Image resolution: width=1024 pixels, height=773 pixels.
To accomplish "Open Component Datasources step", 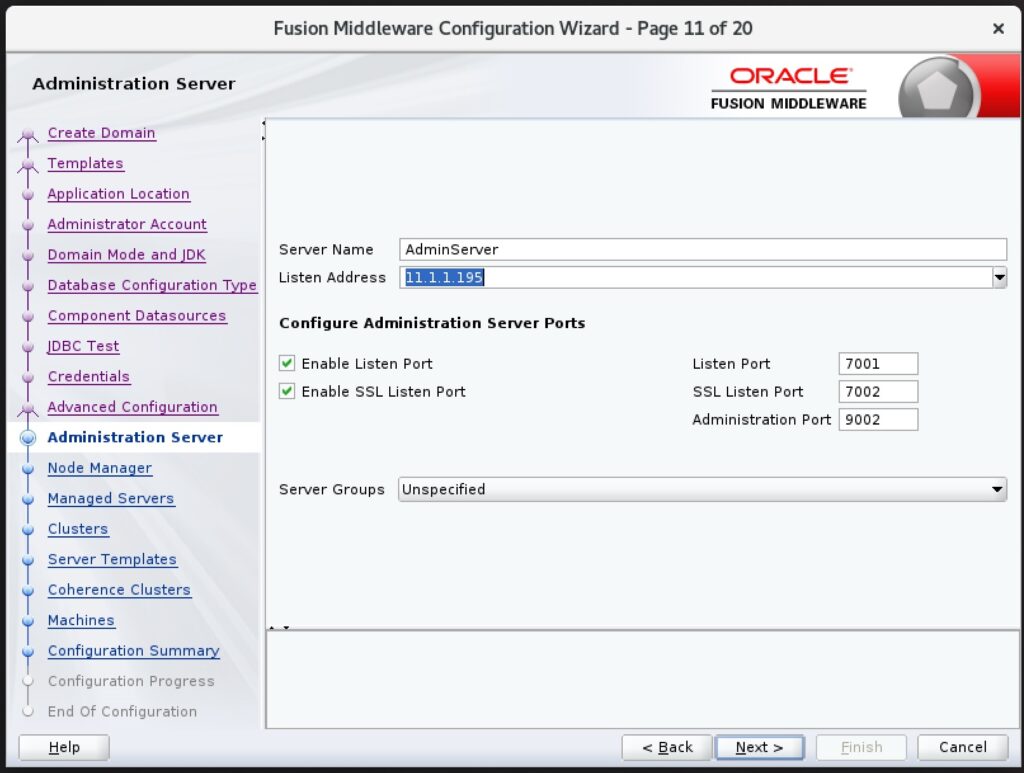I will tap(136, 315).
